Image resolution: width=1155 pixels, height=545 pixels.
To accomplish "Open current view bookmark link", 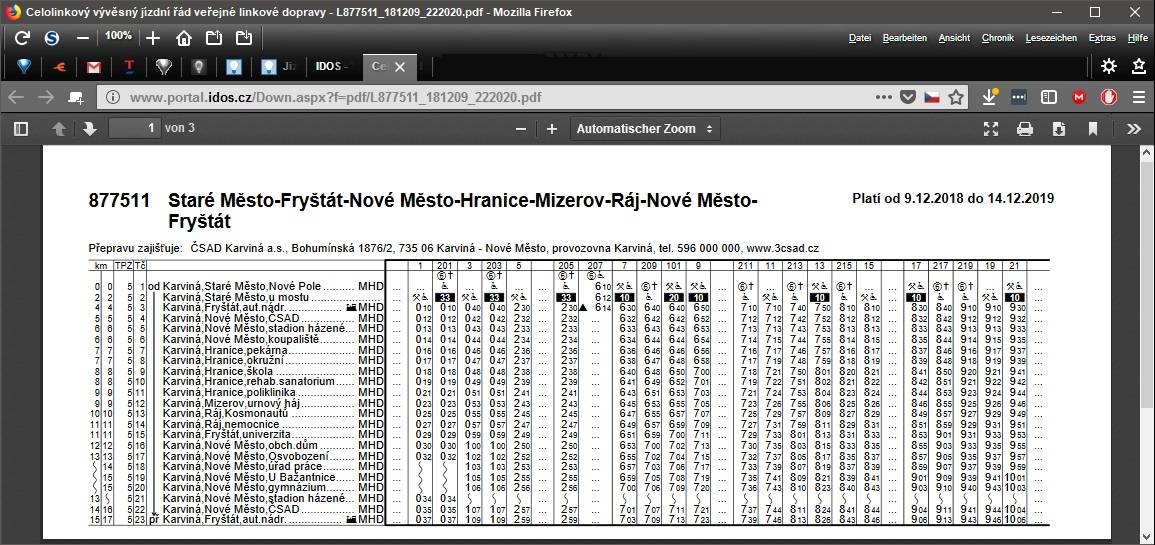I will [x=1092, y=129].
